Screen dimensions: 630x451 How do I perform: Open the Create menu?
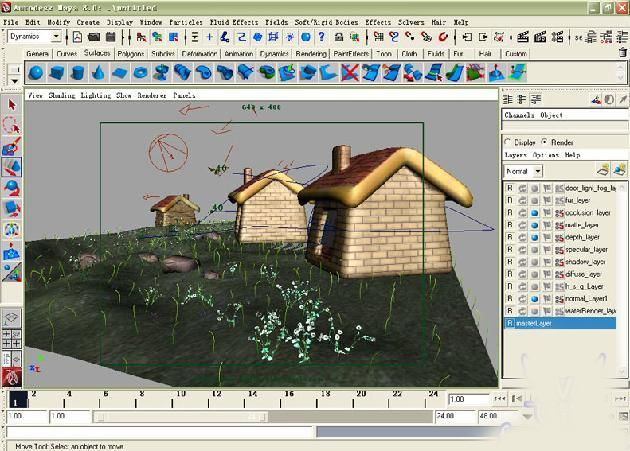(88, 22)
